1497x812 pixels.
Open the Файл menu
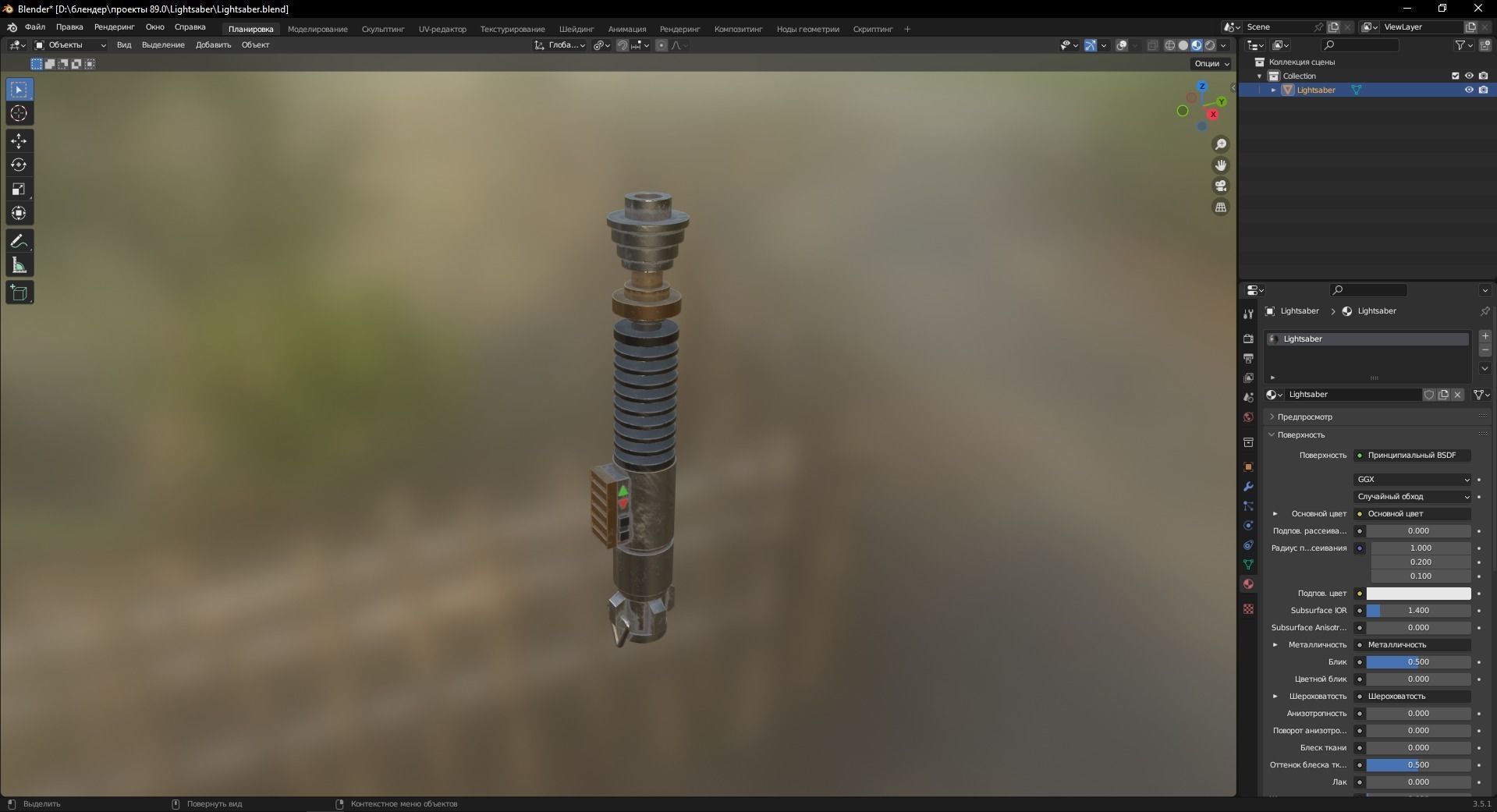click(x=35, y=27)
